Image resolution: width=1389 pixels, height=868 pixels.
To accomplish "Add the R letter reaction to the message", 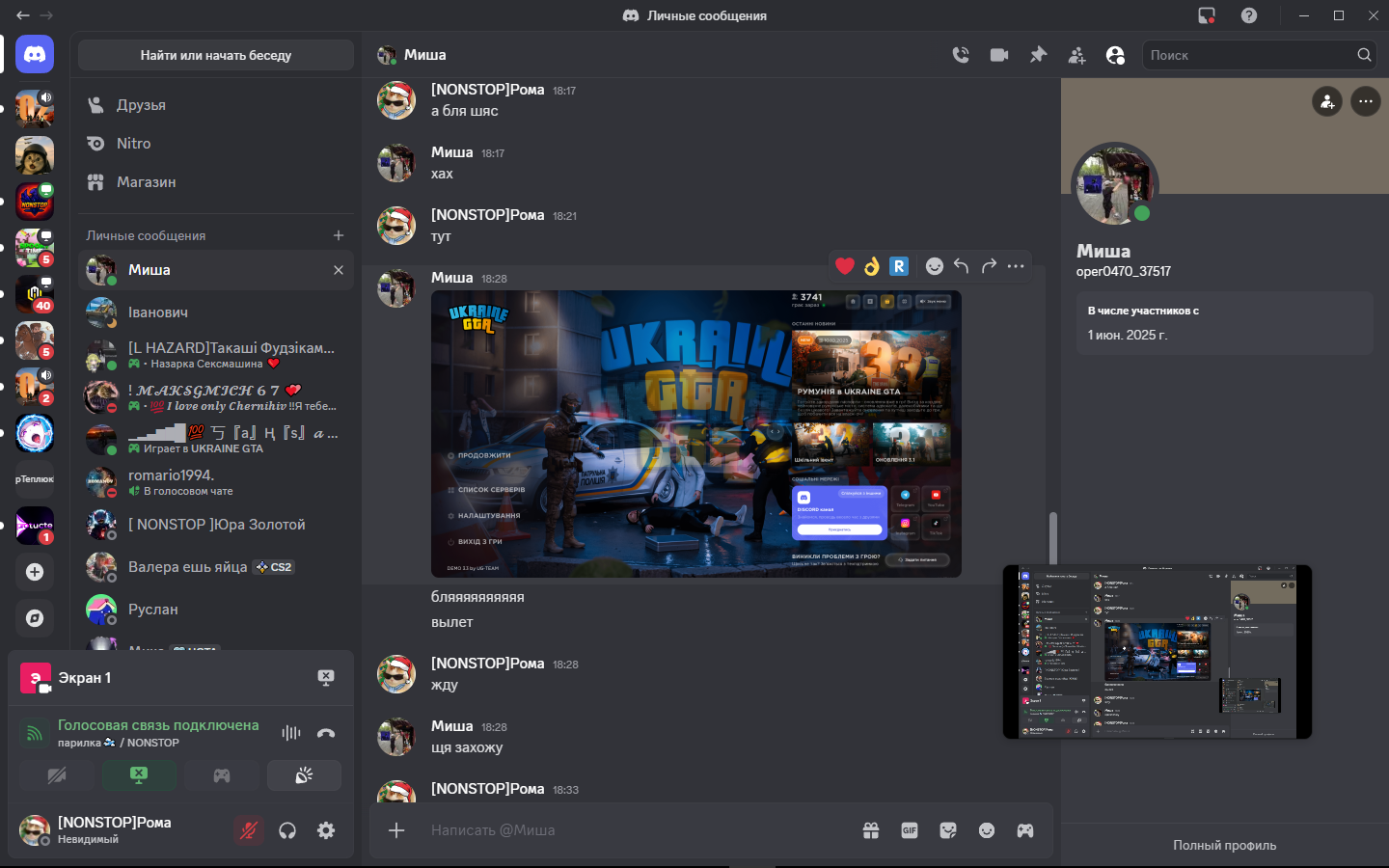I will pos(899,266).
